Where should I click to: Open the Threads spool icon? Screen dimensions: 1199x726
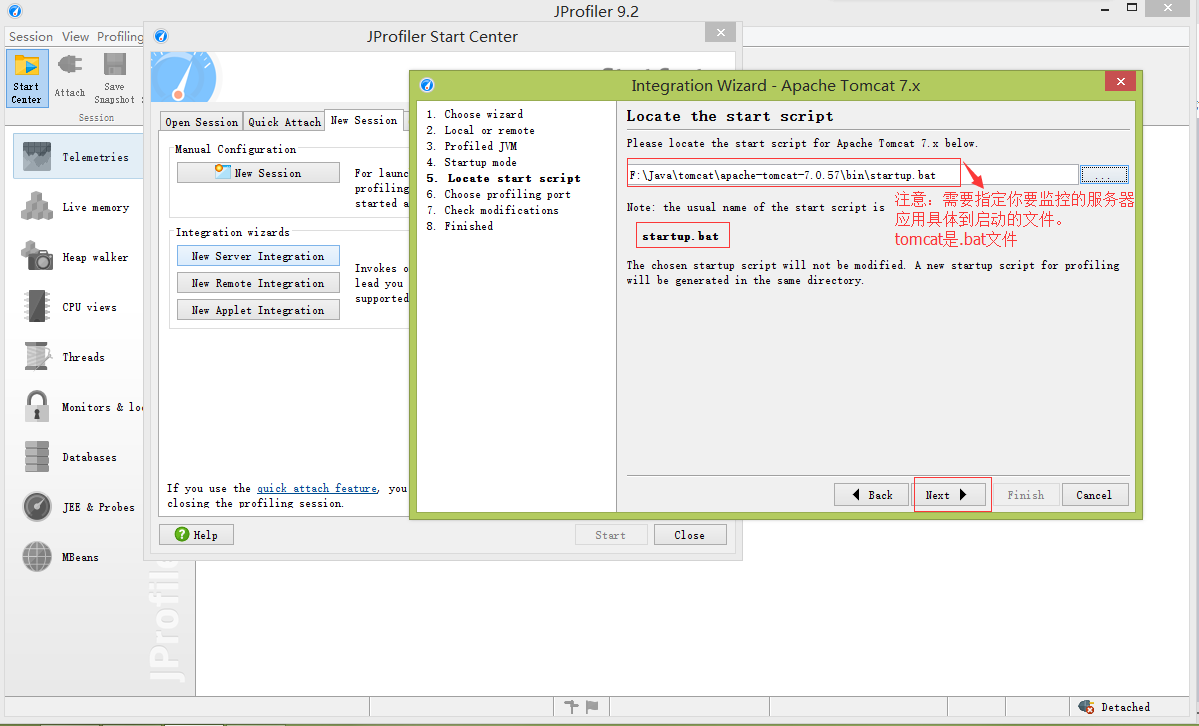(37, 356)
